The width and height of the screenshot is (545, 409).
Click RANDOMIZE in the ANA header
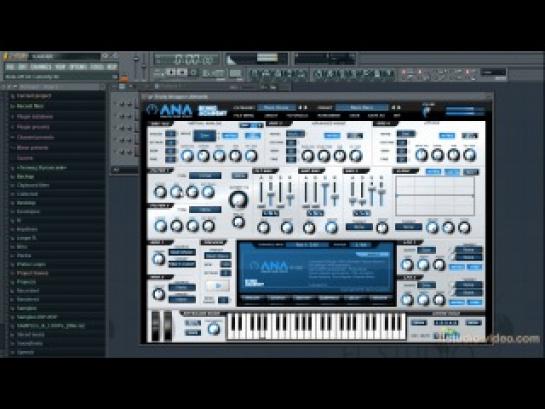point(328,116)
